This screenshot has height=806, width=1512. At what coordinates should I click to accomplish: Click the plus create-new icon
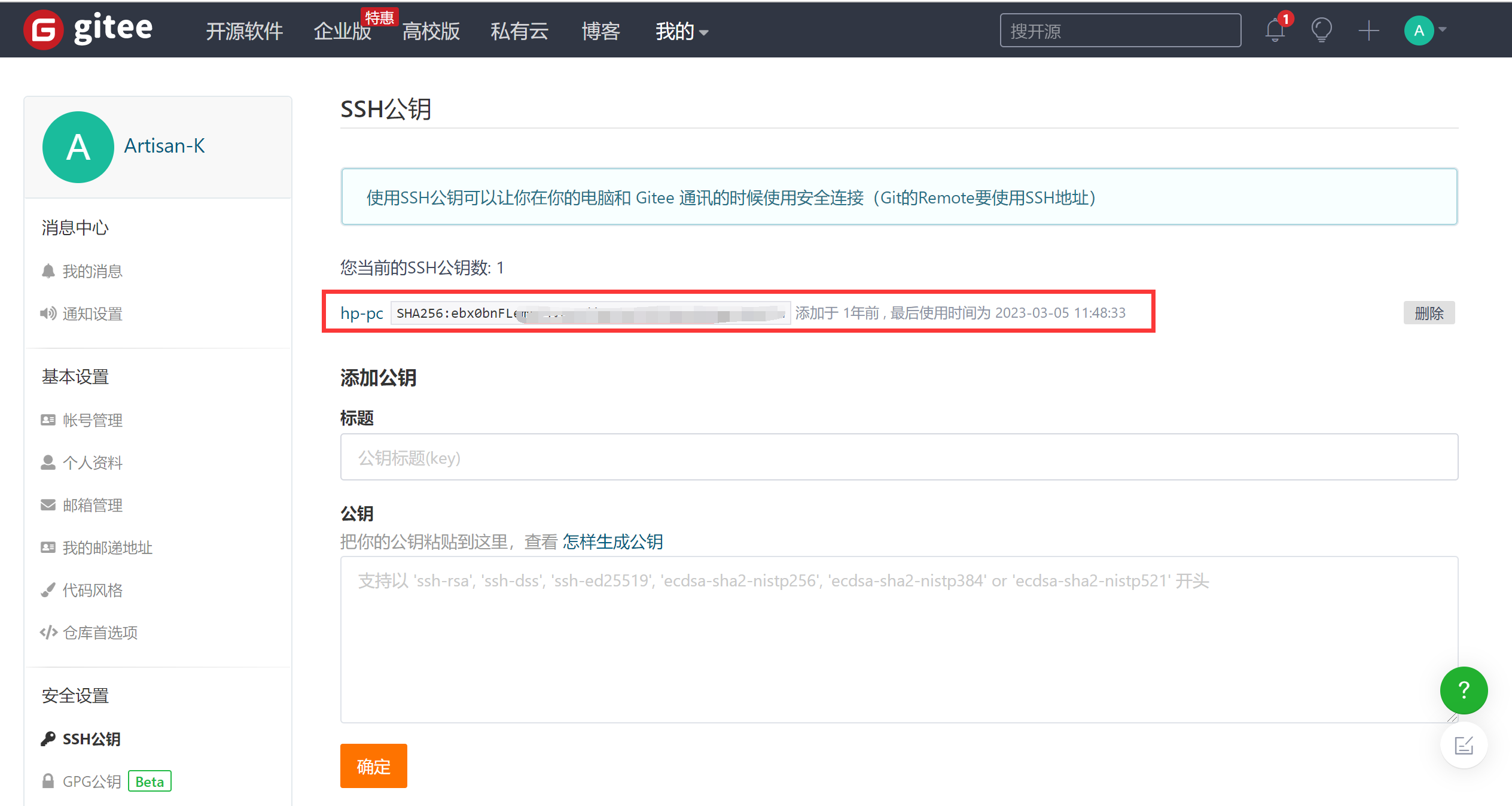click(1368, 30)
